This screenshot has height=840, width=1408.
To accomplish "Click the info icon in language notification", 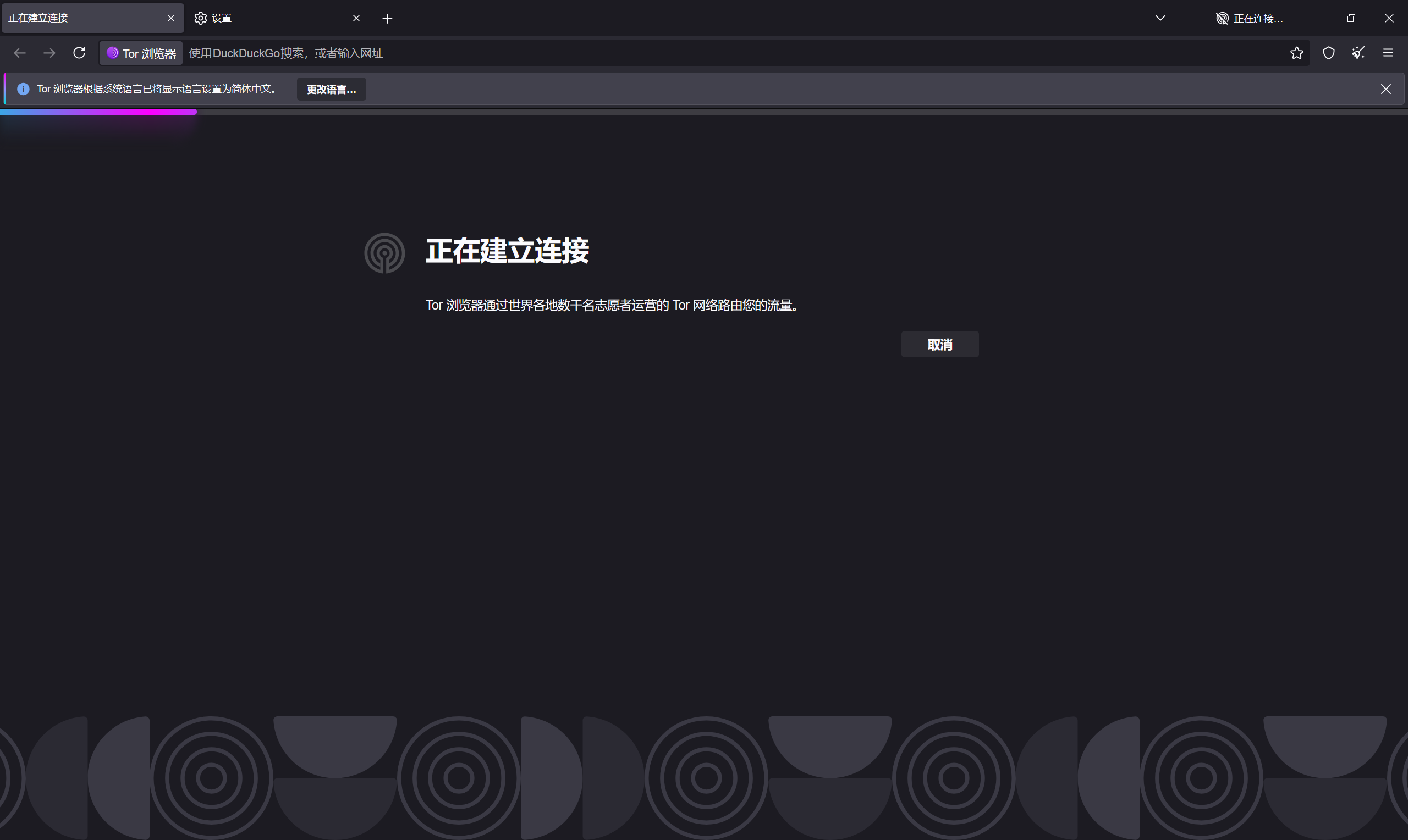I will tap(23, 89).
